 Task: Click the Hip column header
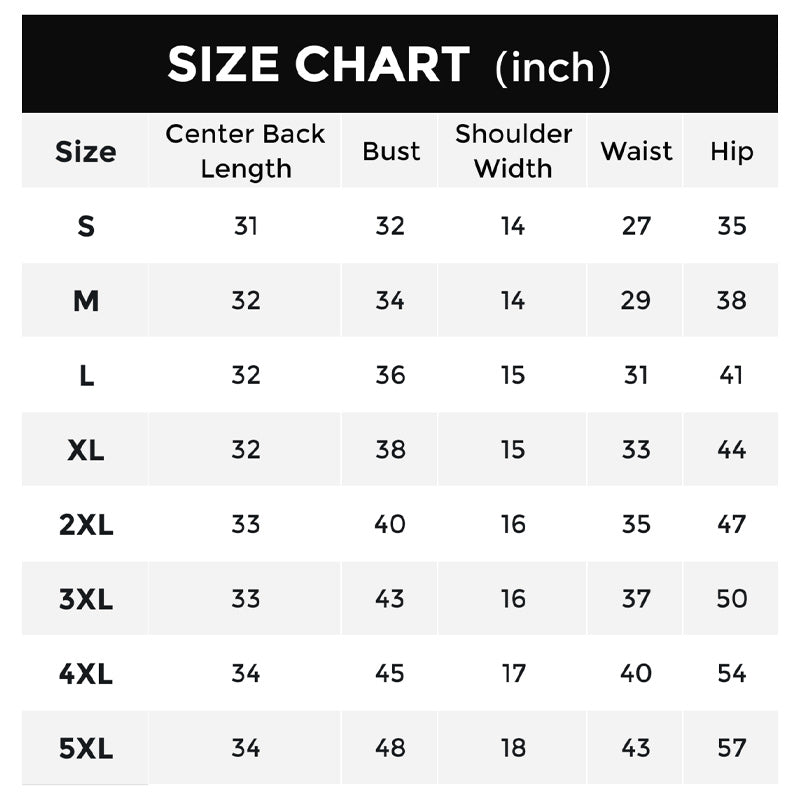pos(732,152)
